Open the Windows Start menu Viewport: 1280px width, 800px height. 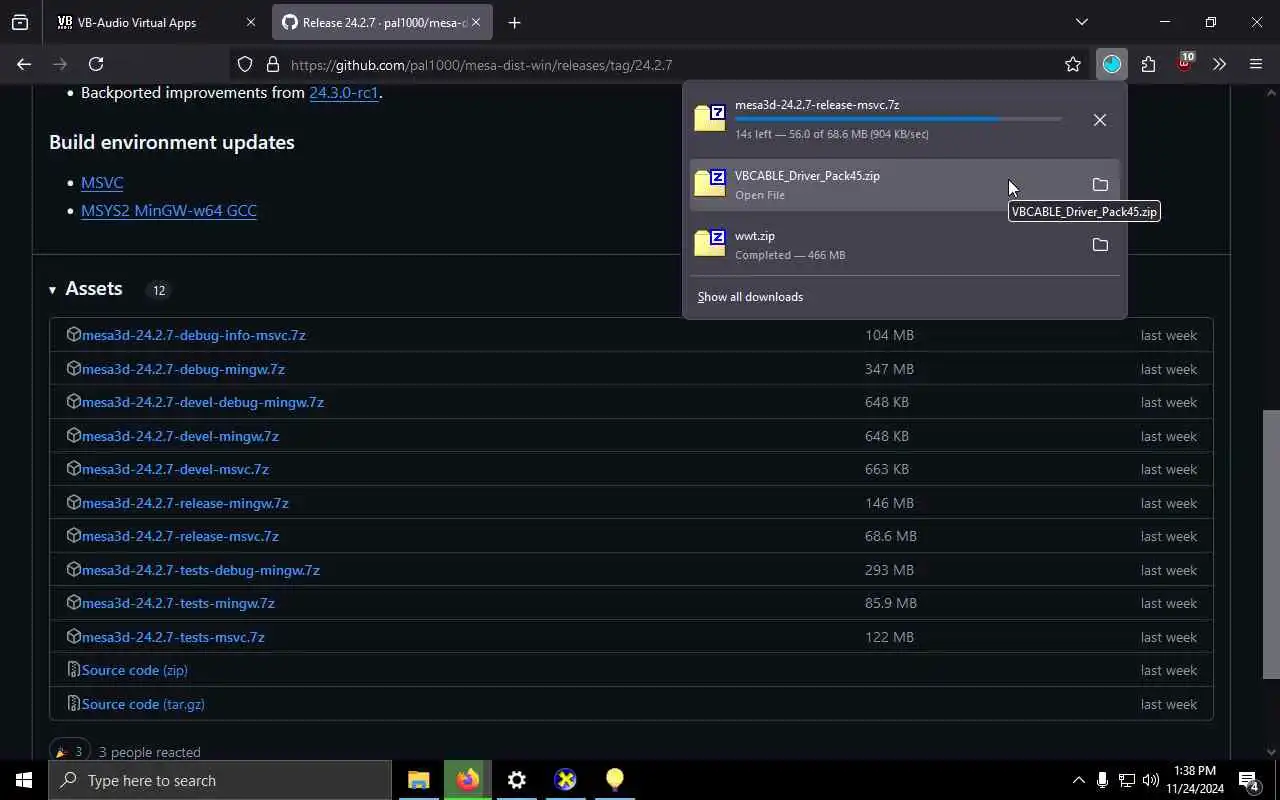[24, 780]
